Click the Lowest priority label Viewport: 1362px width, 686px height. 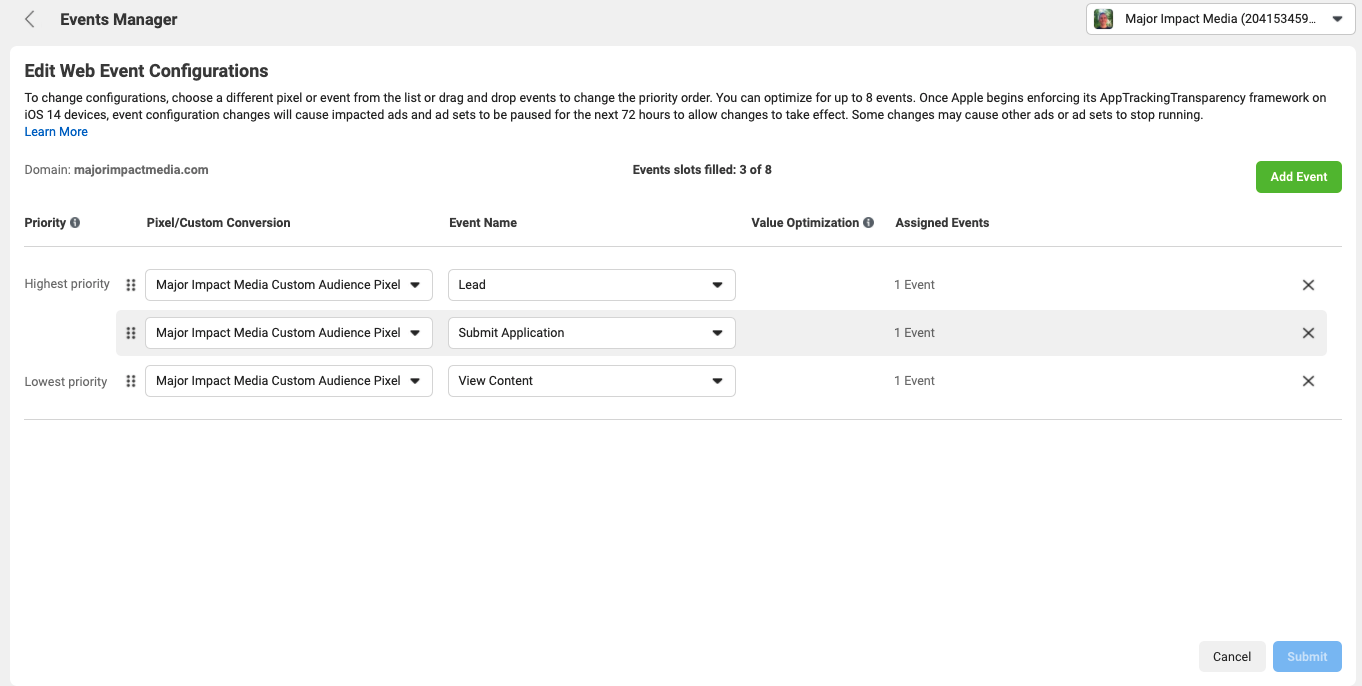coord(66,382)
